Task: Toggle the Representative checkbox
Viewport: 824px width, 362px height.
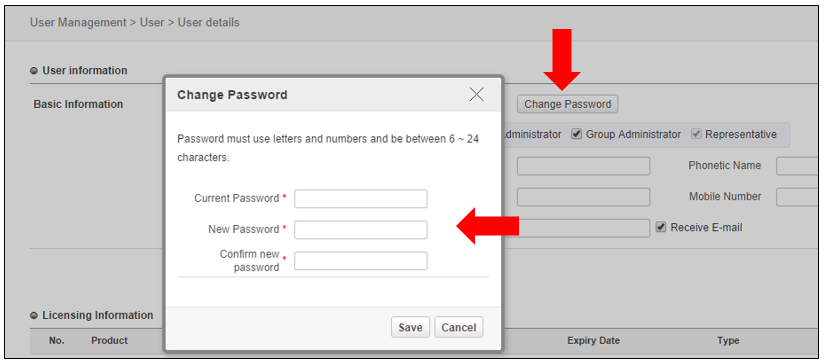Action: coord(696,134)
